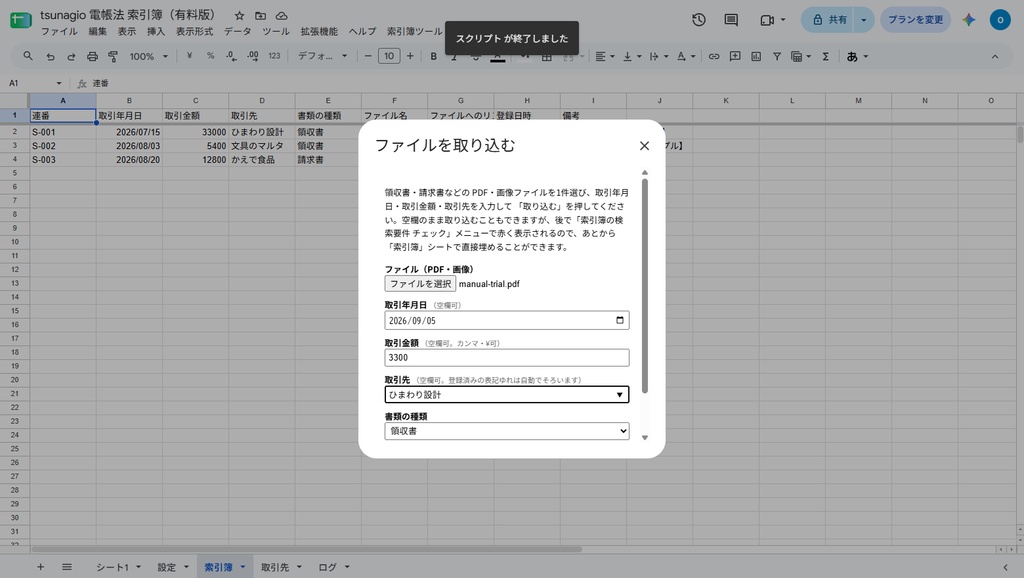Image resolution: width=1024 pixels, height=578 pixels.
Task: Click the print icon
Action: [92, 57]
